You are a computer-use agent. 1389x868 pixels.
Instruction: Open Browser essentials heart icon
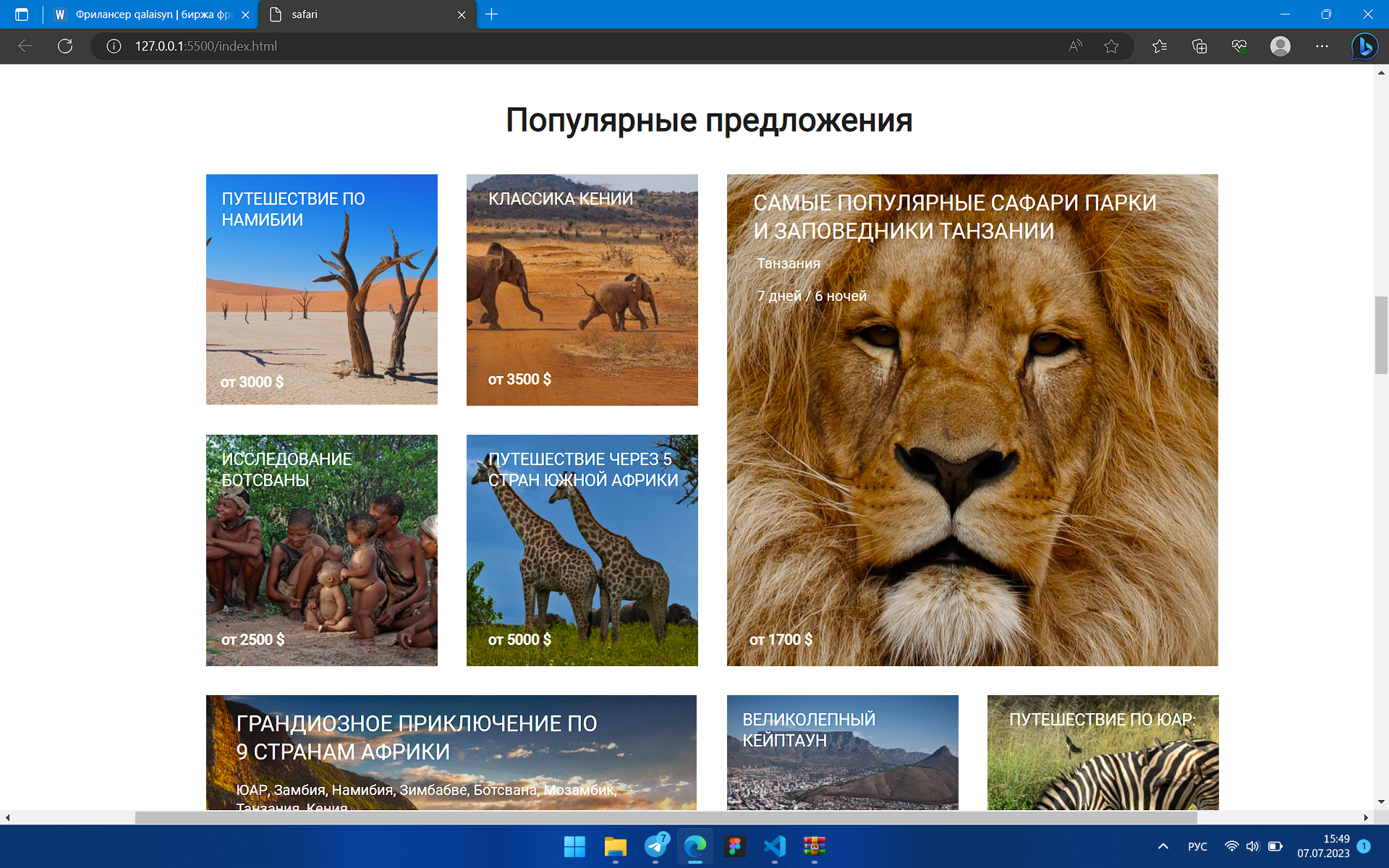pos(1239,46)
